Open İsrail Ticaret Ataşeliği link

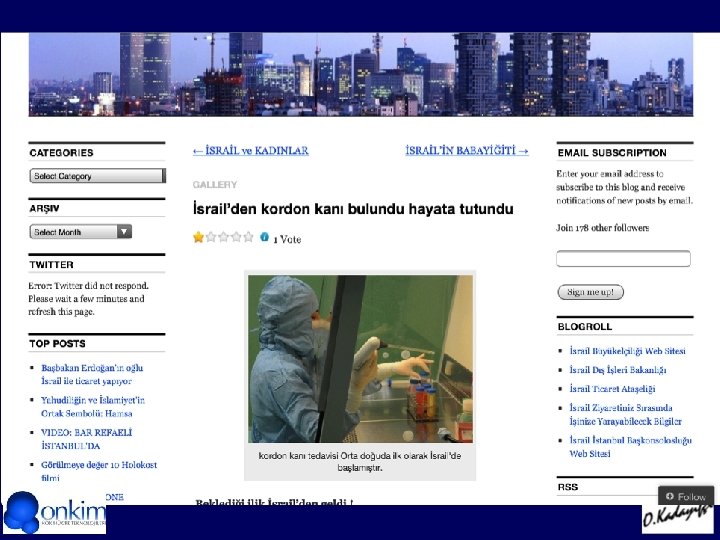[612, 388]
